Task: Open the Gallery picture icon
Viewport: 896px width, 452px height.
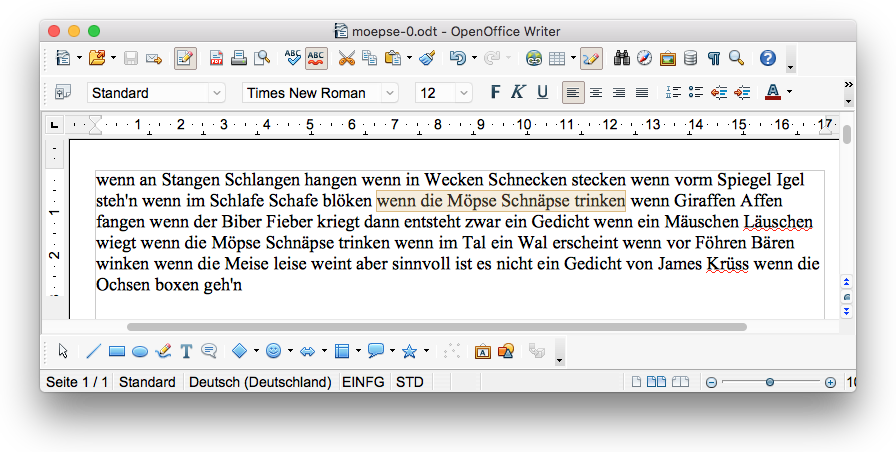Action: (668, 58)
